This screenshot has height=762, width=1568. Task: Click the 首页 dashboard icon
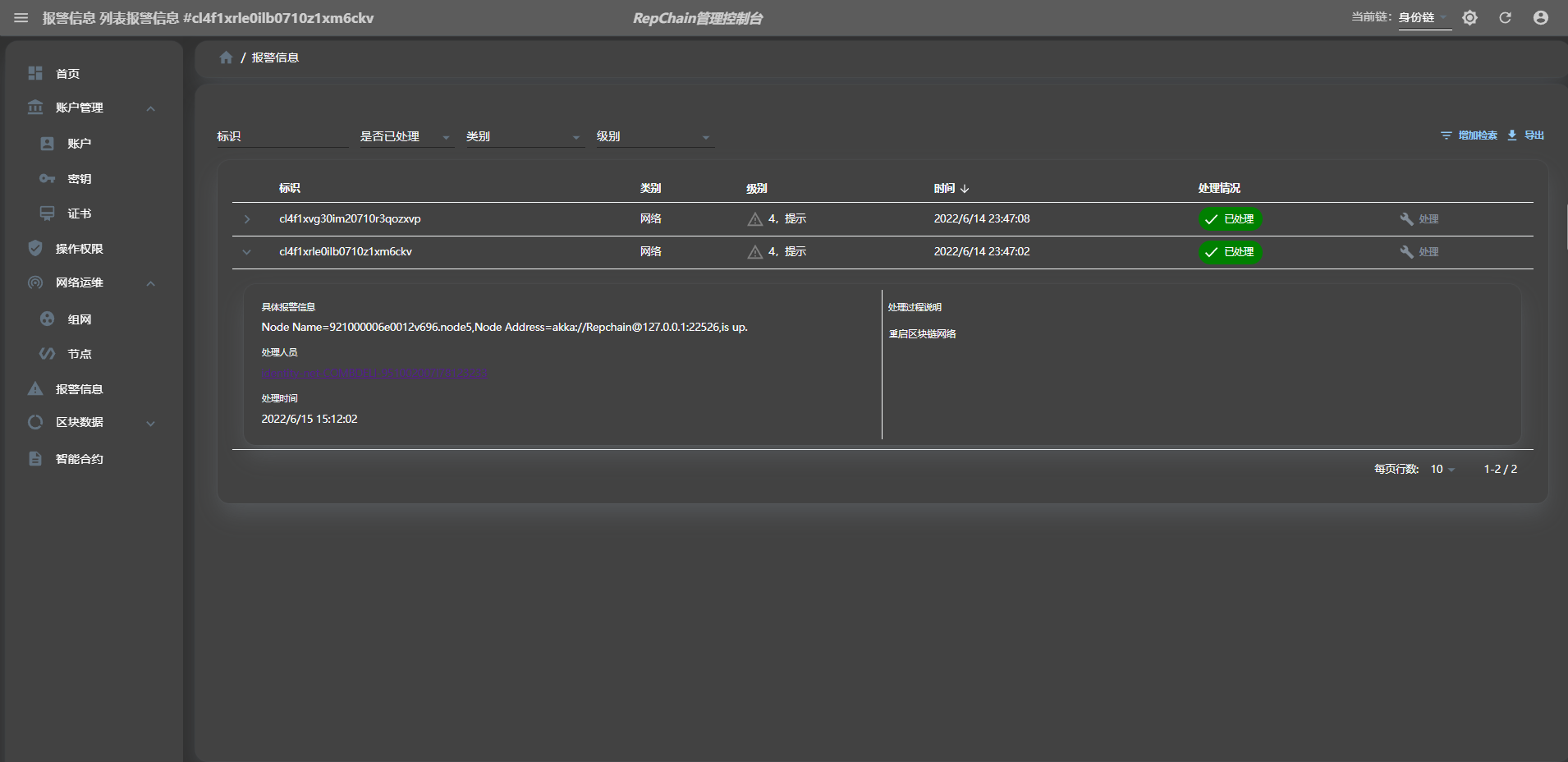point(35,73)
